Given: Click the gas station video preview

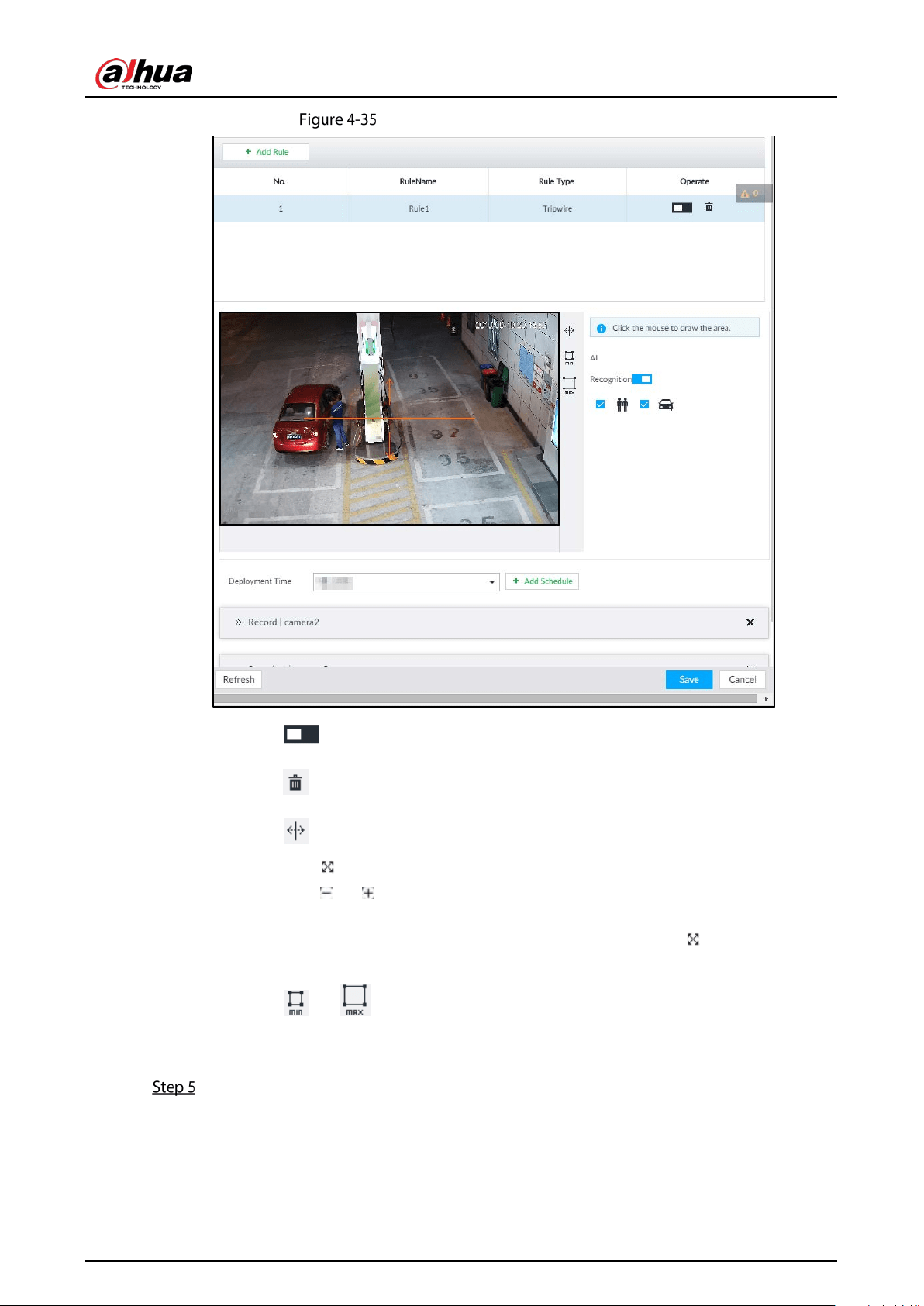Looking at the screenshot, I should coord(389,419).
